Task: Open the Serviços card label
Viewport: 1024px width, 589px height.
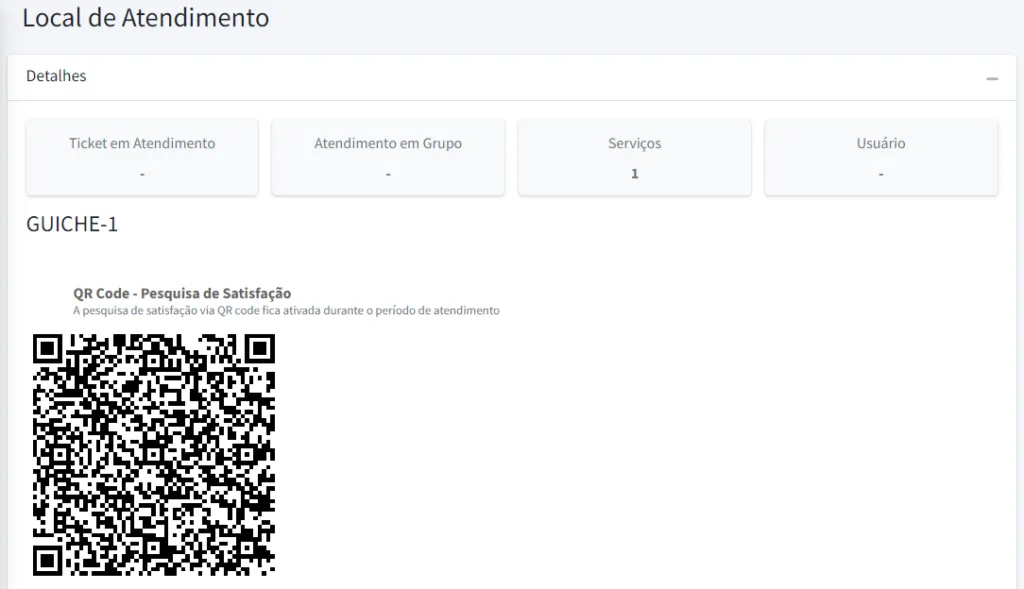Action: pos(634,143)
